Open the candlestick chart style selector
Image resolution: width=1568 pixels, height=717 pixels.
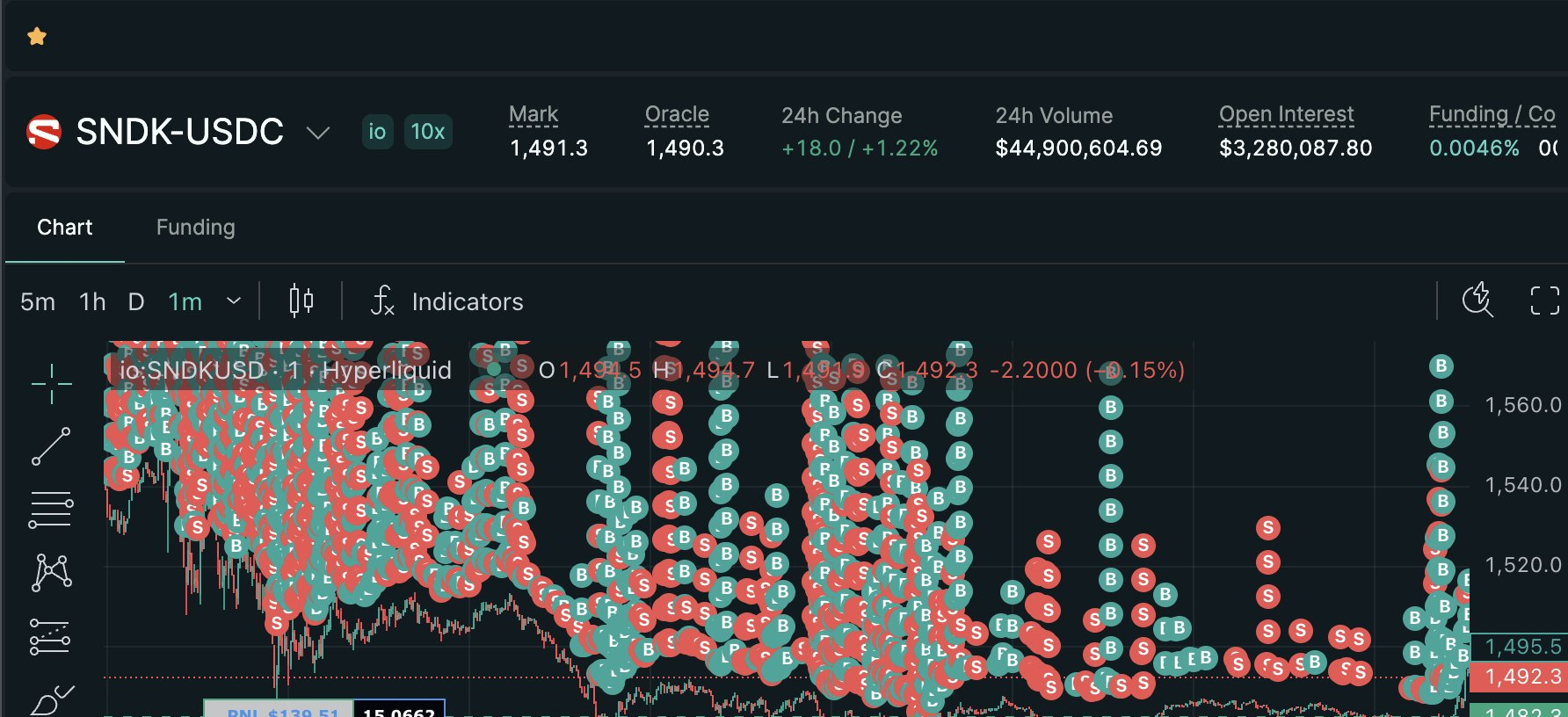pyautogui.click(x=301, y=301)
